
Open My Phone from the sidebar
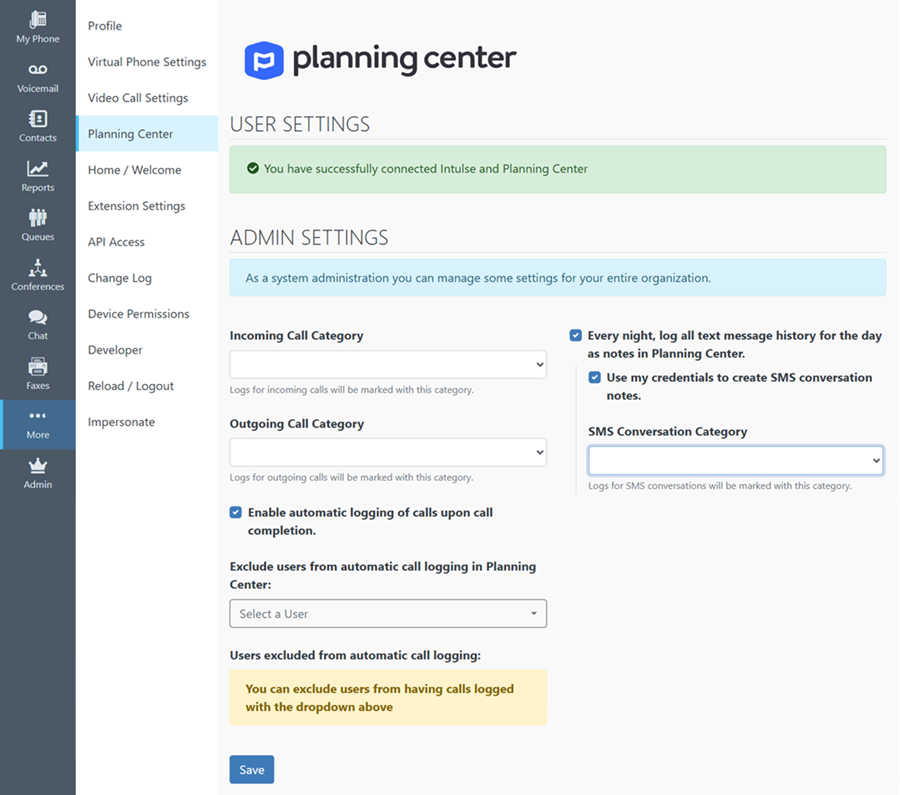[37, 27]
